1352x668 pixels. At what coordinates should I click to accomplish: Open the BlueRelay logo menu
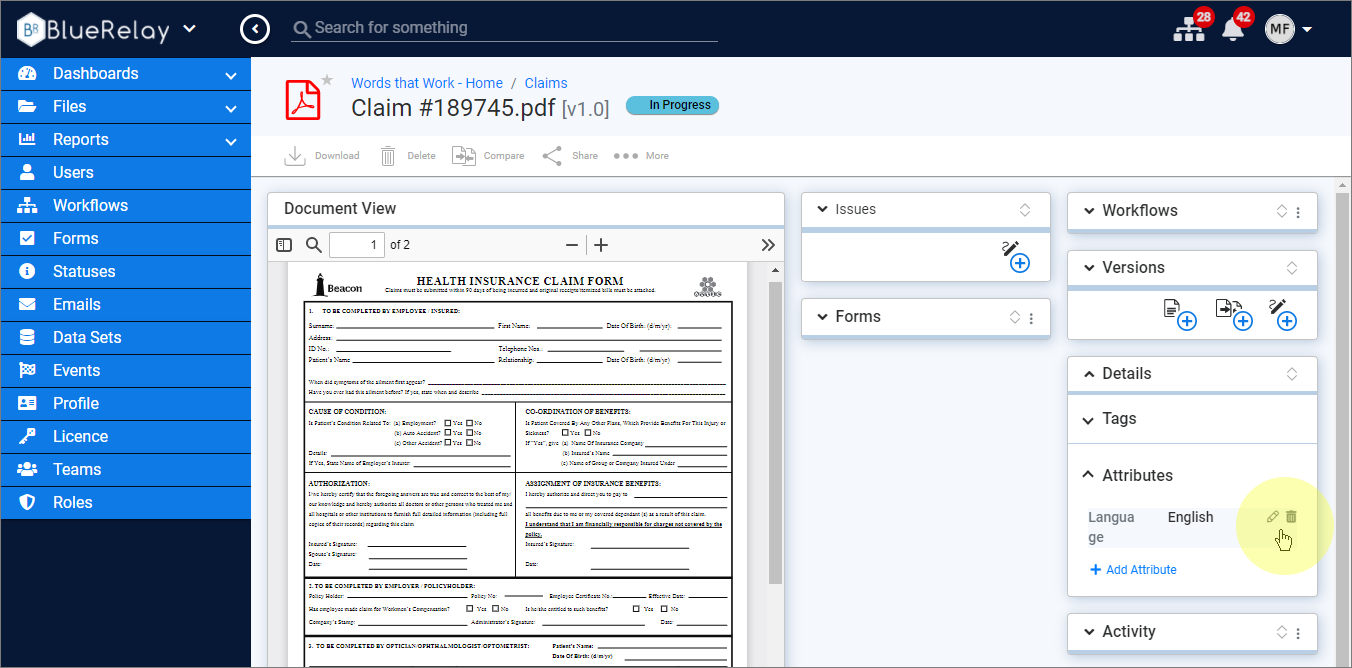(x=106, y=29)
